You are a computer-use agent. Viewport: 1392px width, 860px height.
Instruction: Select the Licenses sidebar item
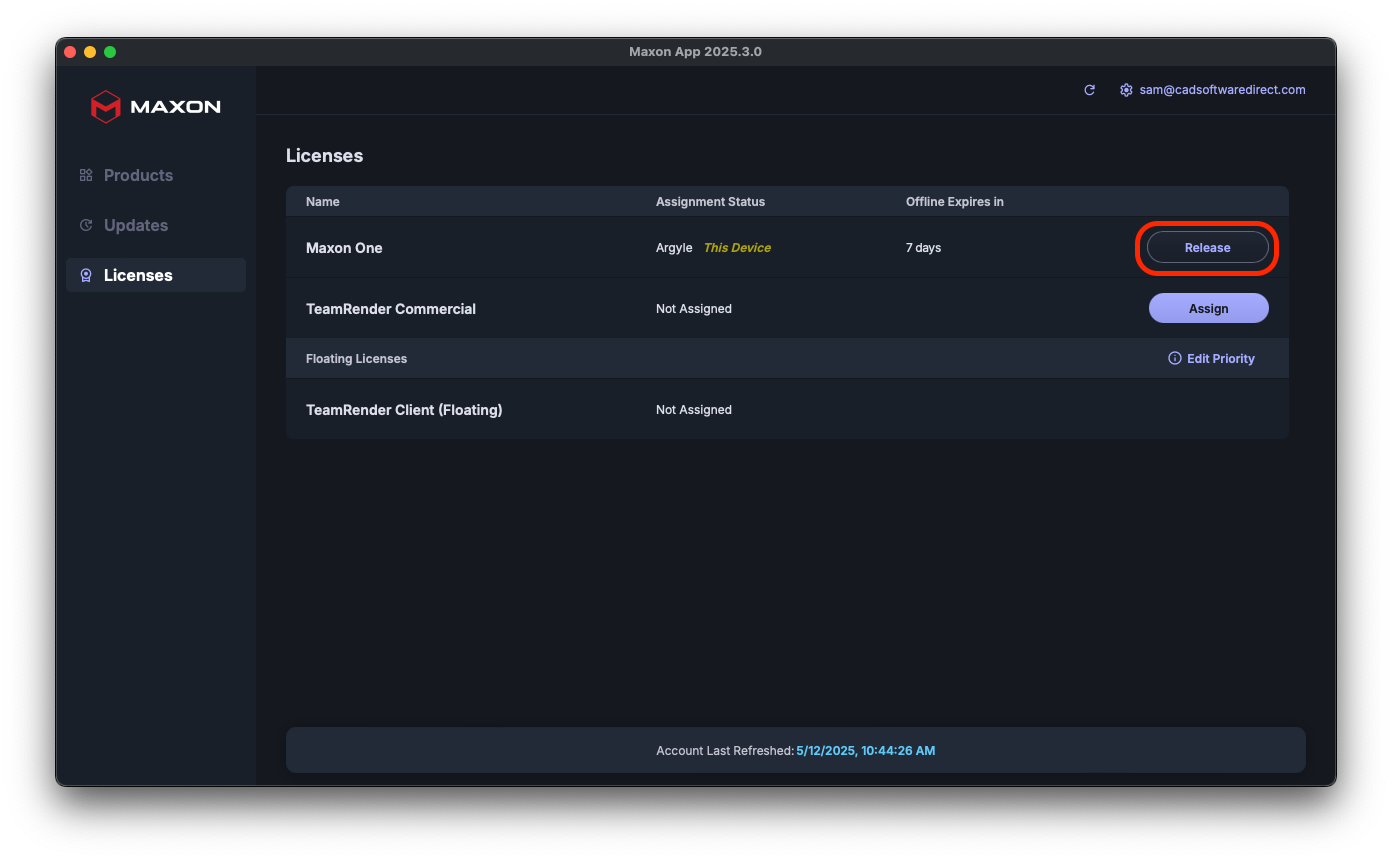[156, 275]
